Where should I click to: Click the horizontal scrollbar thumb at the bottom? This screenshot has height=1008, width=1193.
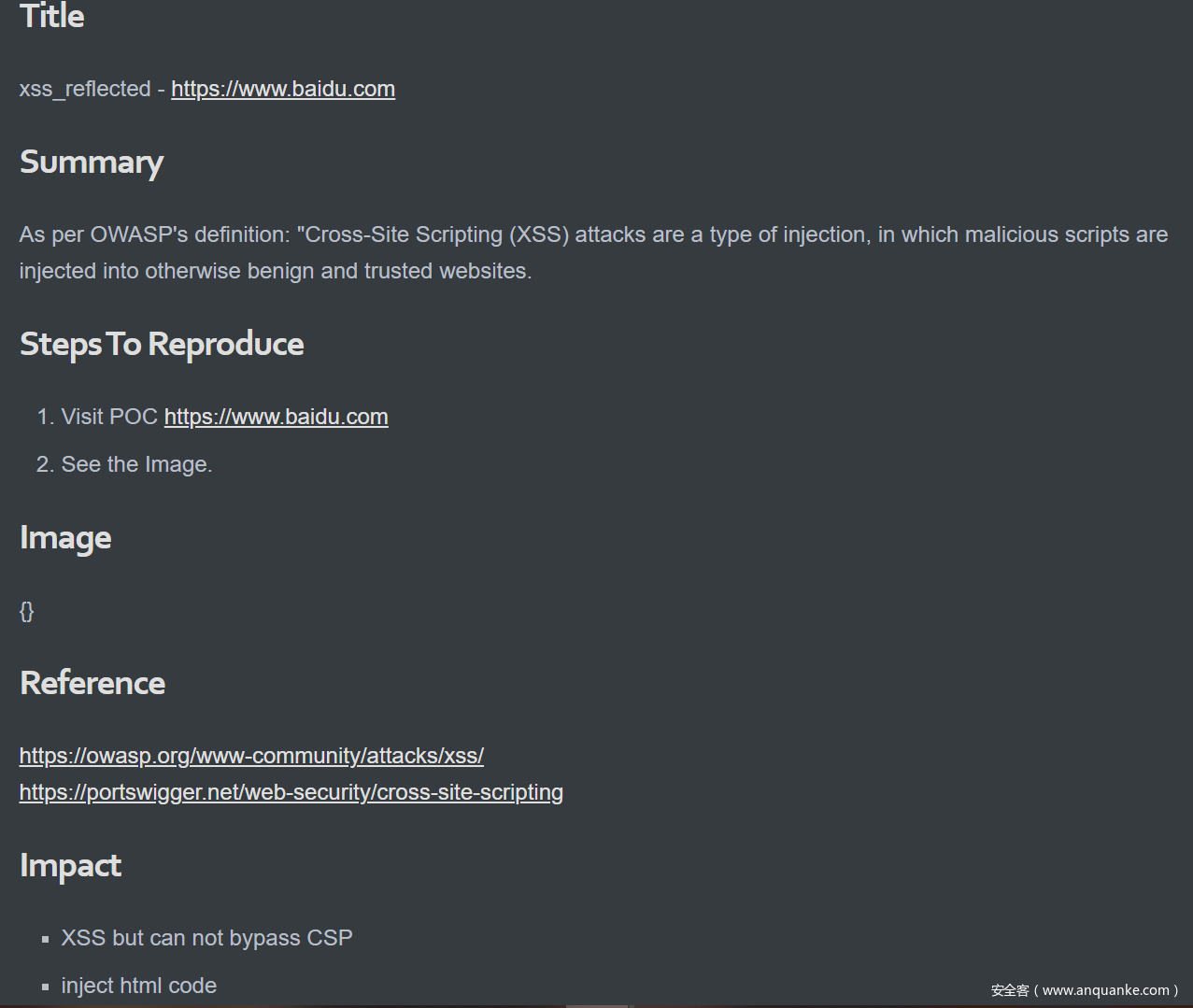coord(598,1006)
